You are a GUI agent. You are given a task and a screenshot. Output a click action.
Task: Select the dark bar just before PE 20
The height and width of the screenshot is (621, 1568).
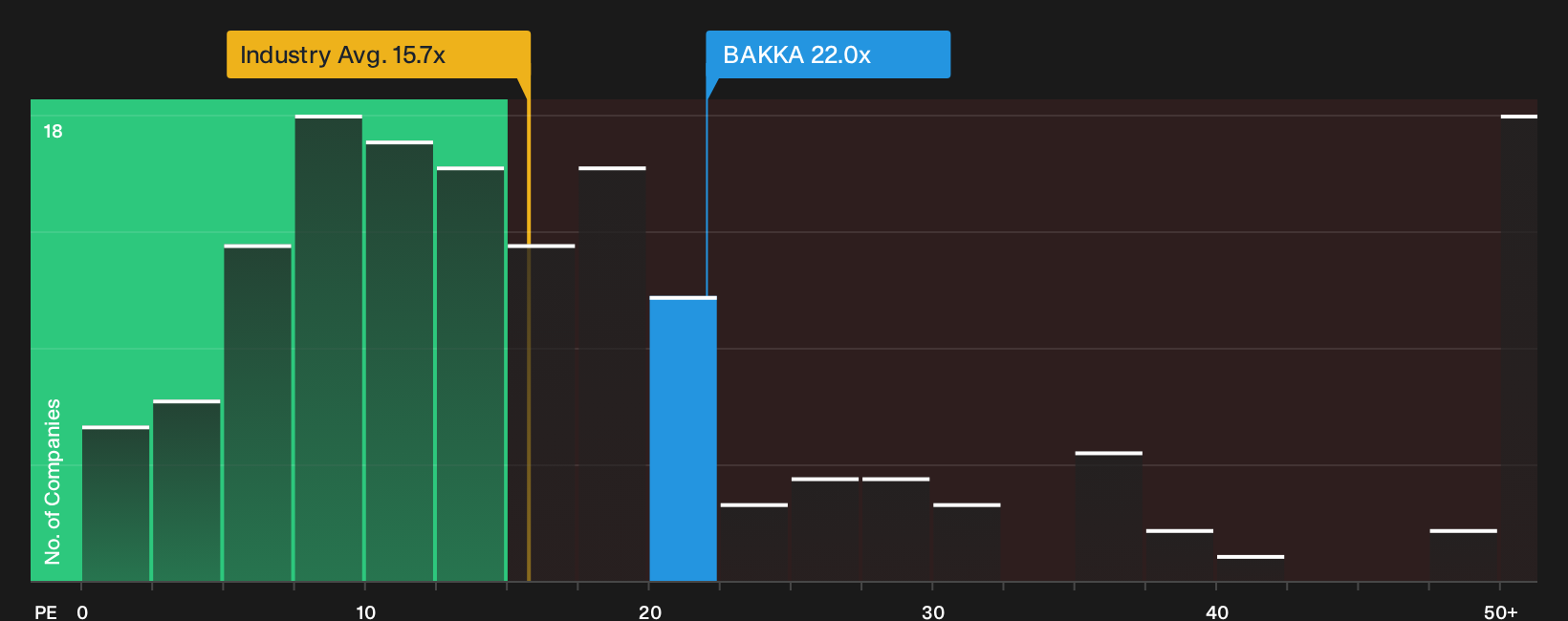pyautogui.click(x=612, y=375)
